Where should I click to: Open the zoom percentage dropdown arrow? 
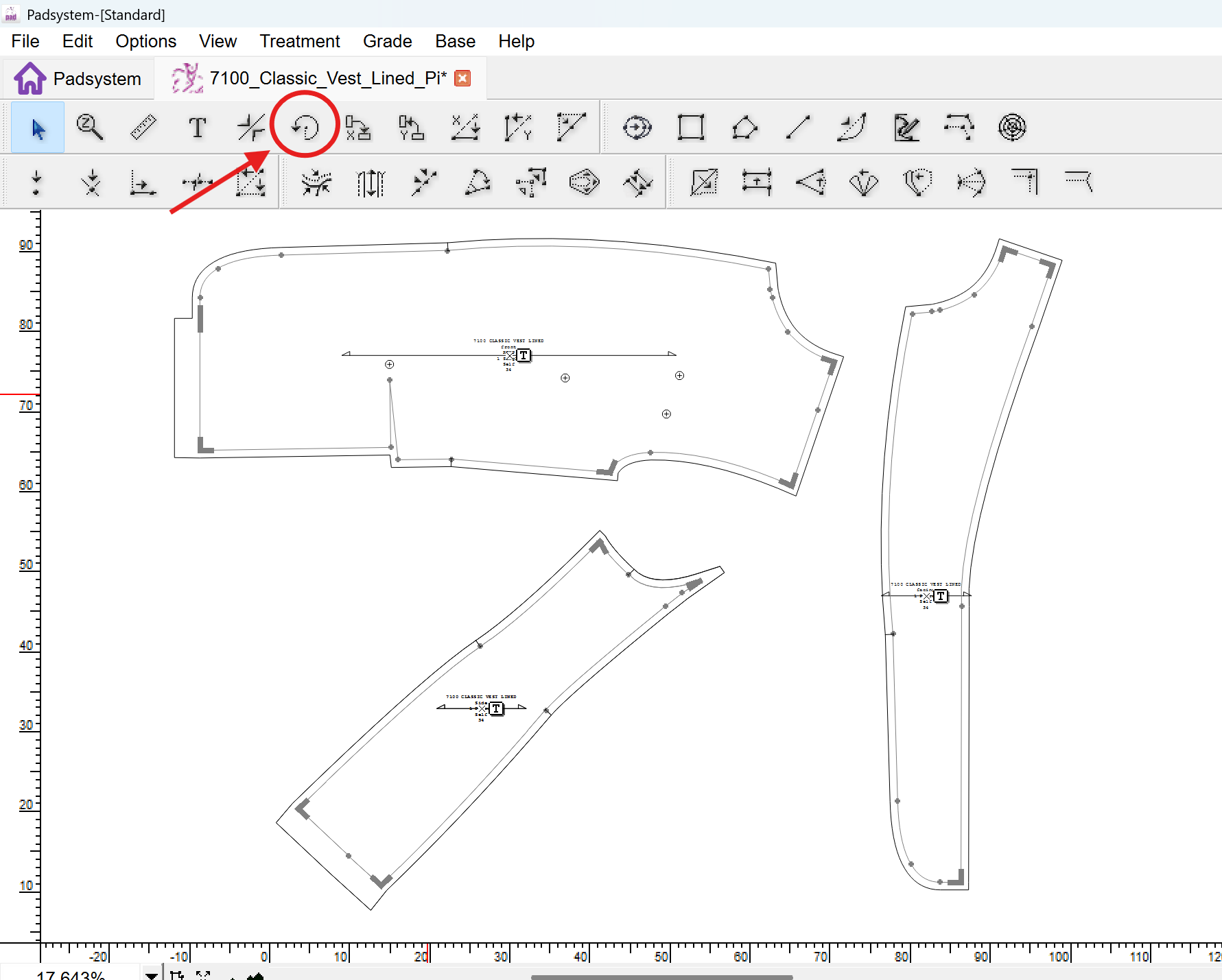point(151,975)
